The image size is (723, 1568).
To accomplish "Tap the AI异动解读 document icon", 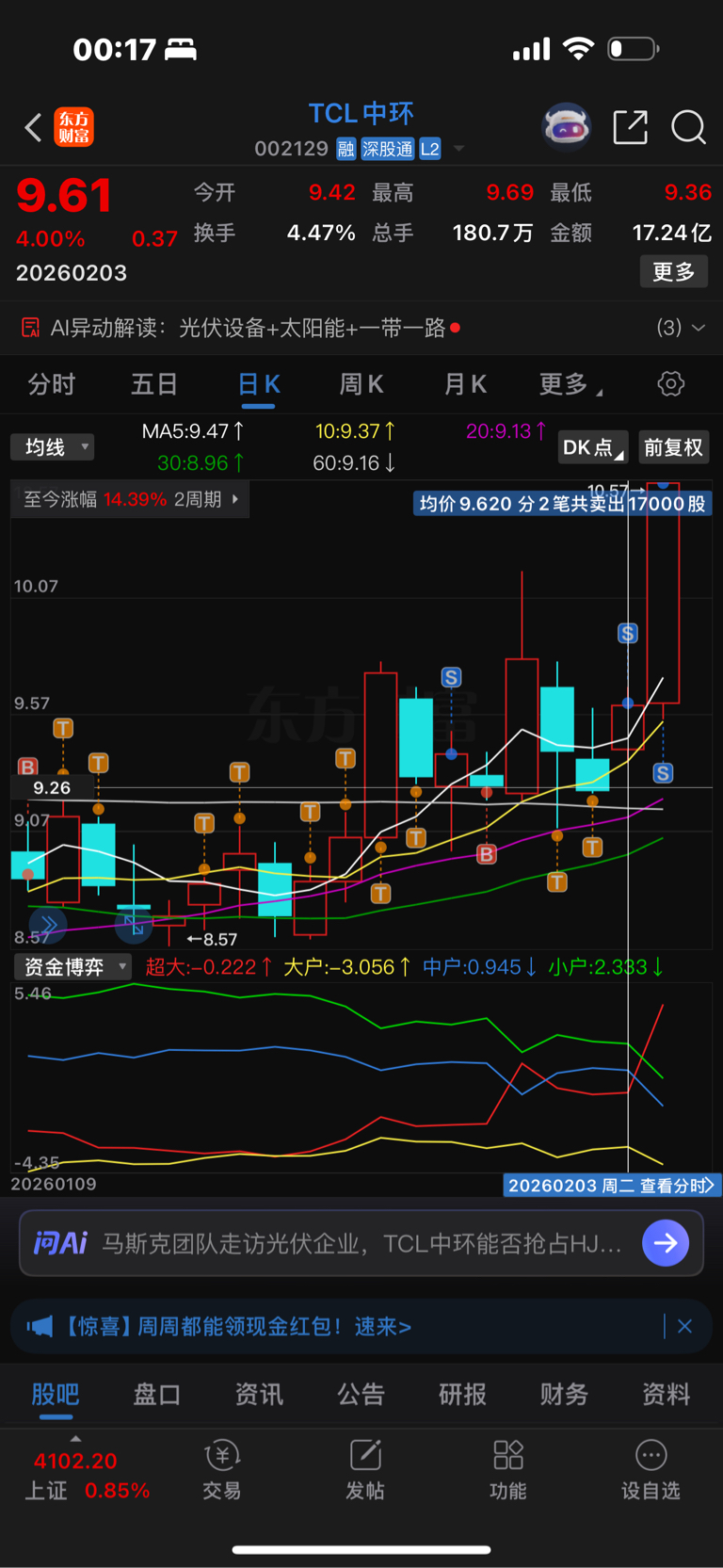I will coord(30,328).
